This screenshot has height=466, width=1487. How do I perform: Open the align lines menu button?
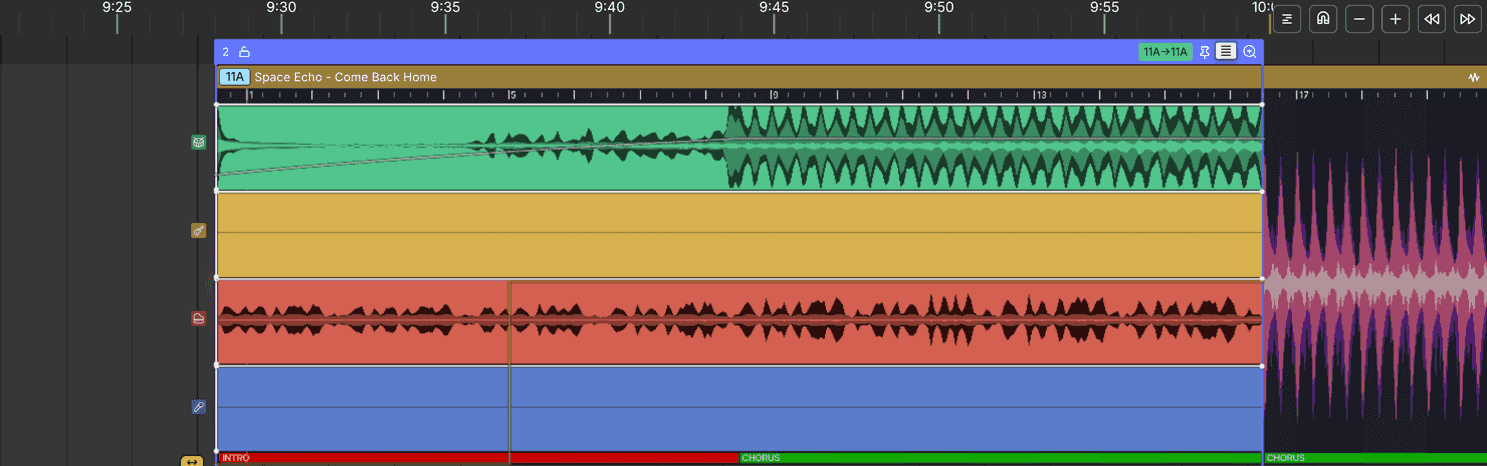click(1286, 19)
